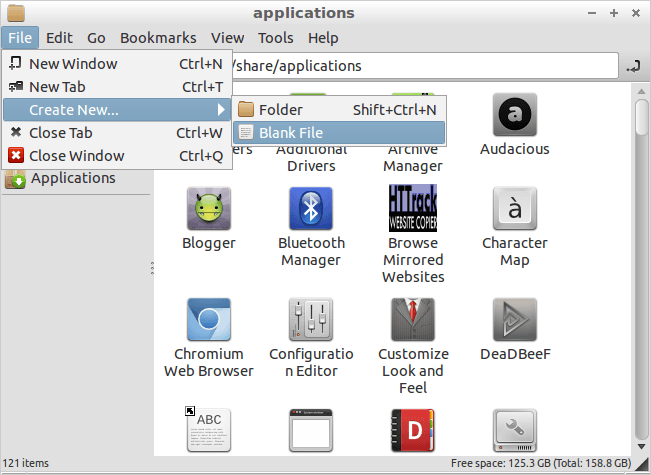
Task: Open the Audacious application icon
Action: click(514, 115)
